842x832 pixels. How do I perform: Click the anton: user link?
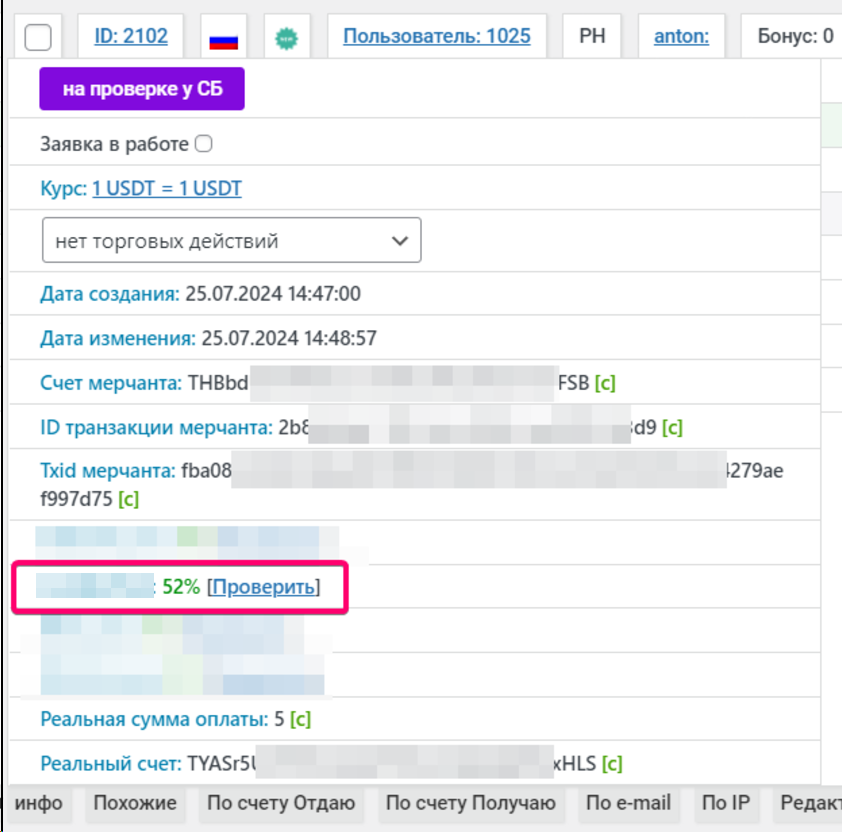(681, 37)
